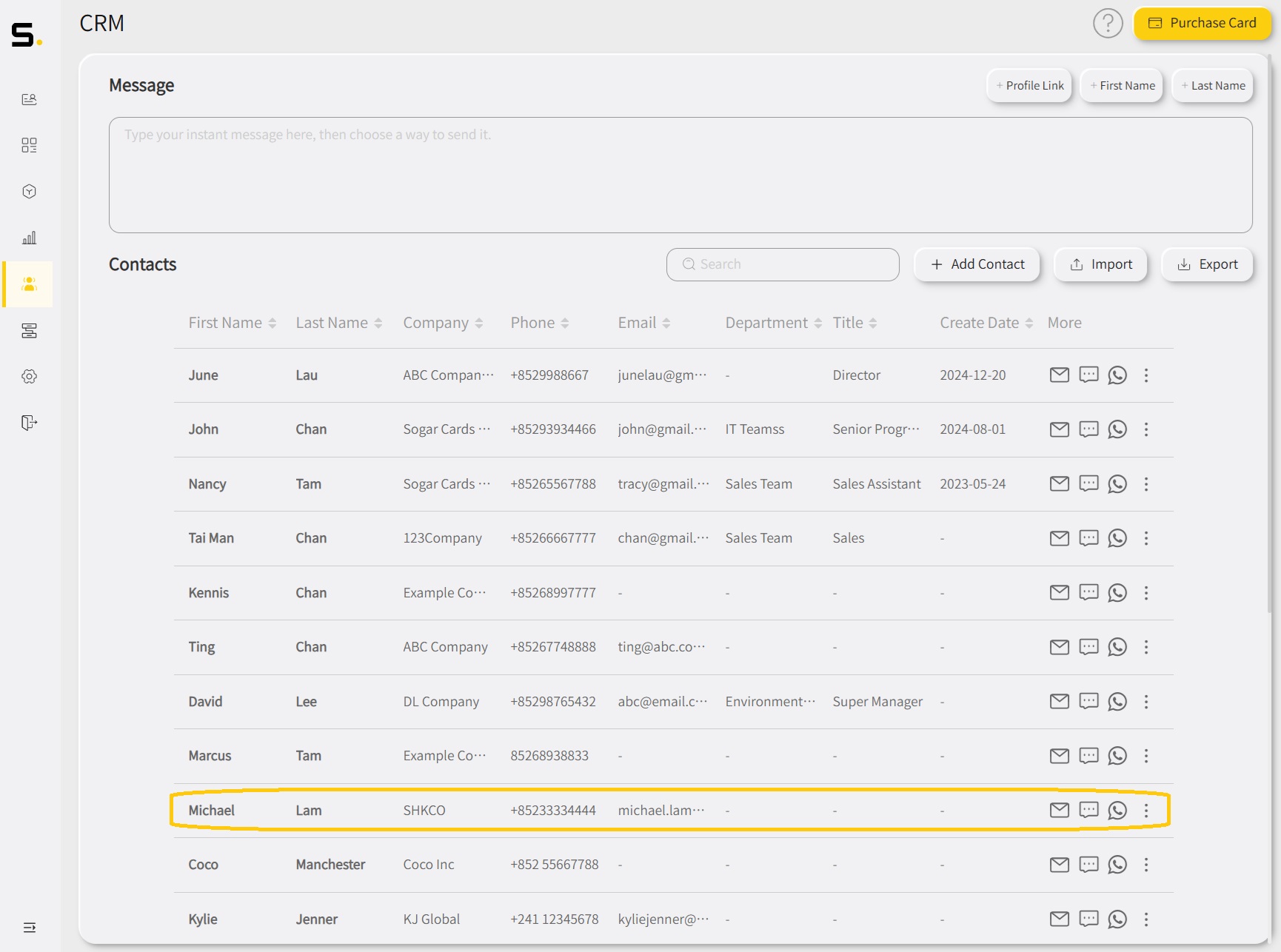The height and width of the screenshot is (952, 1281).
Task: Open more options for Kylie Jenner
Action: [x=1146, y=919]
